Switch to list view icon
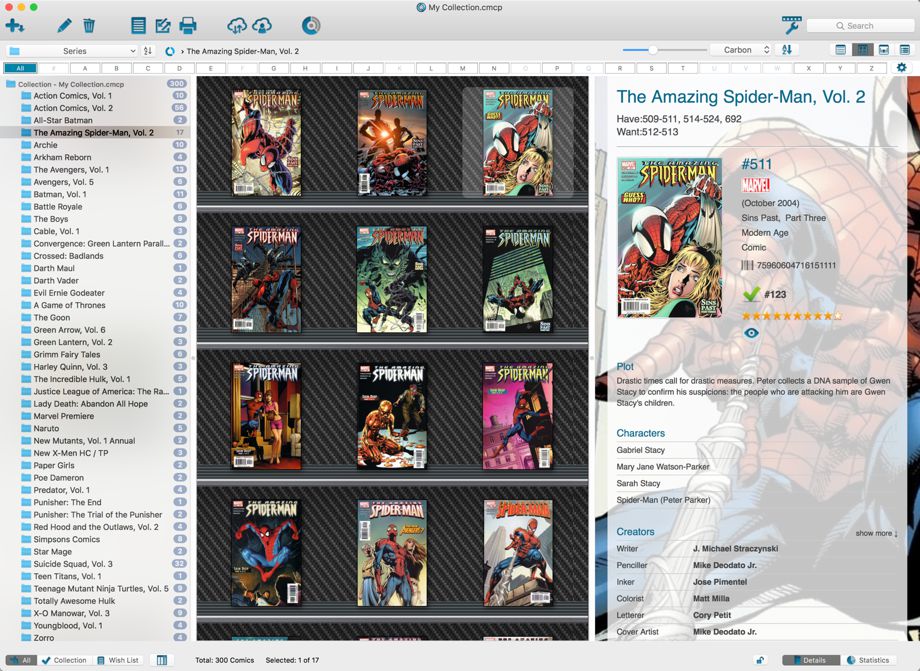The width and height of the screenshot is (920, 671). click(x=840, y=50)
